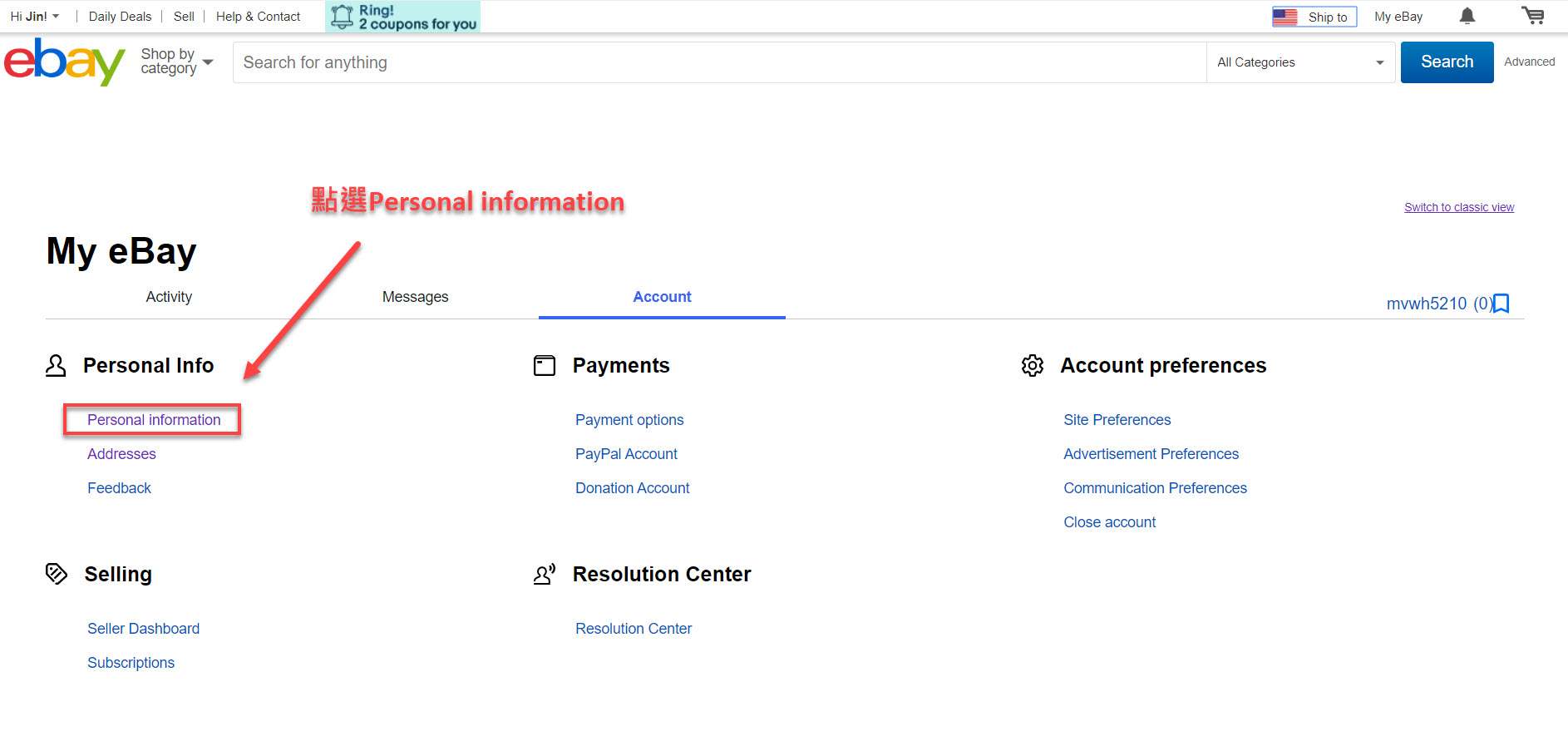Open the shopping cart
The height and width of the screenshot is (746, 1568).
[1532, 17]
